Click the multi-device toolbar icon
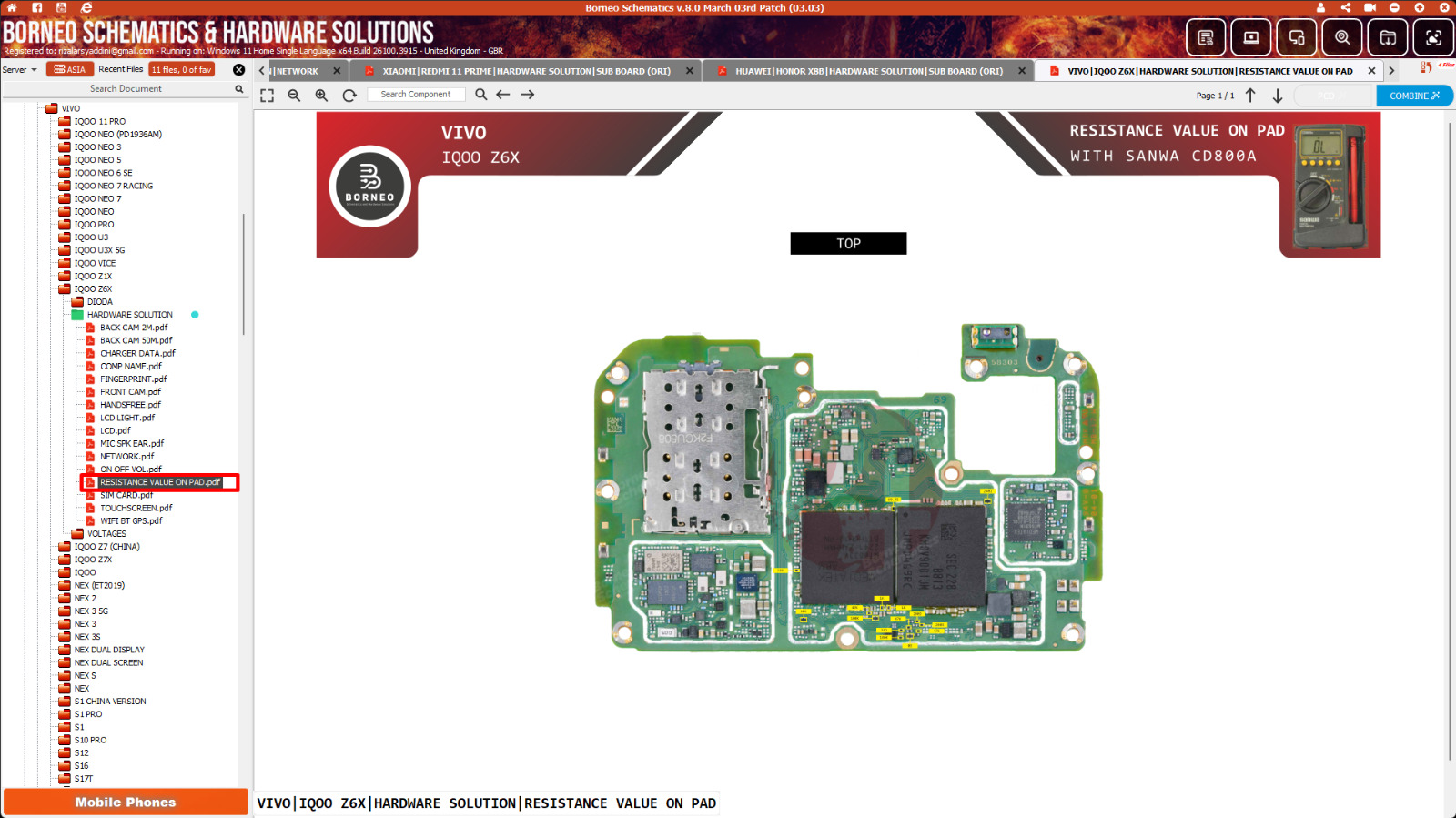The image size is (1456, 818). coord(1297,37)
